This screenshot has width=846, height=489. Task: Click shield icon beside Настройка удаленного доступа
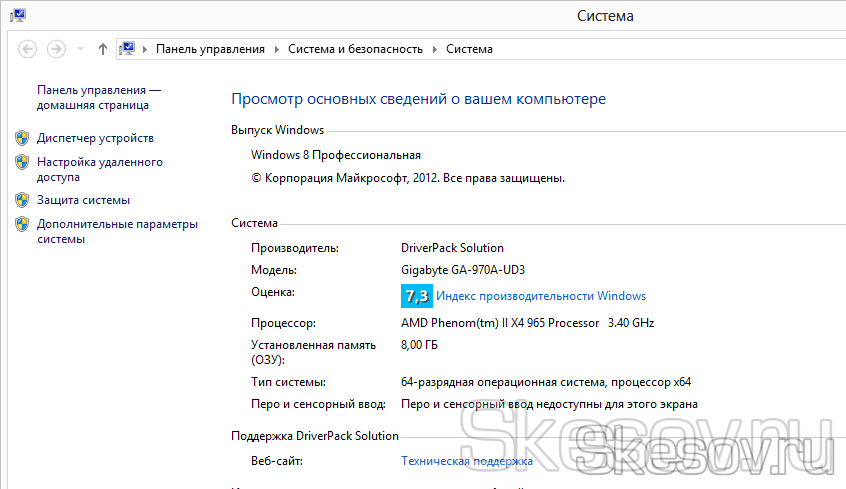point(22,162)
